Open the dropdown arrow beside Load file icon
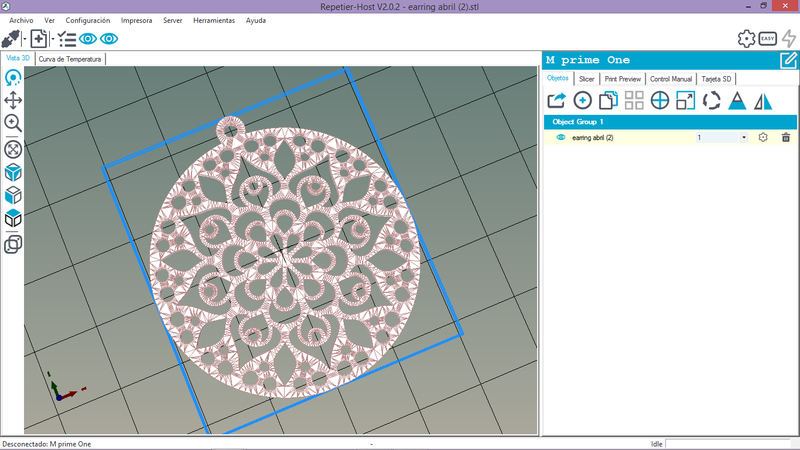This screenshot has height=450, width=800. coord(52,39)
